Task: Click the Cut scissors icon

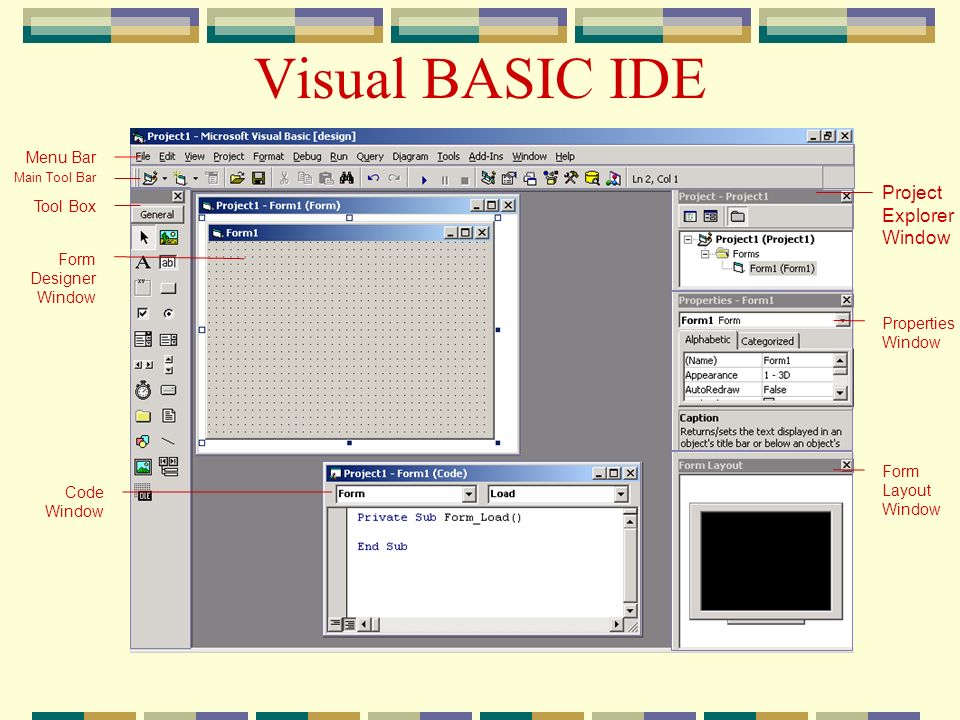Action: point(283,178)
